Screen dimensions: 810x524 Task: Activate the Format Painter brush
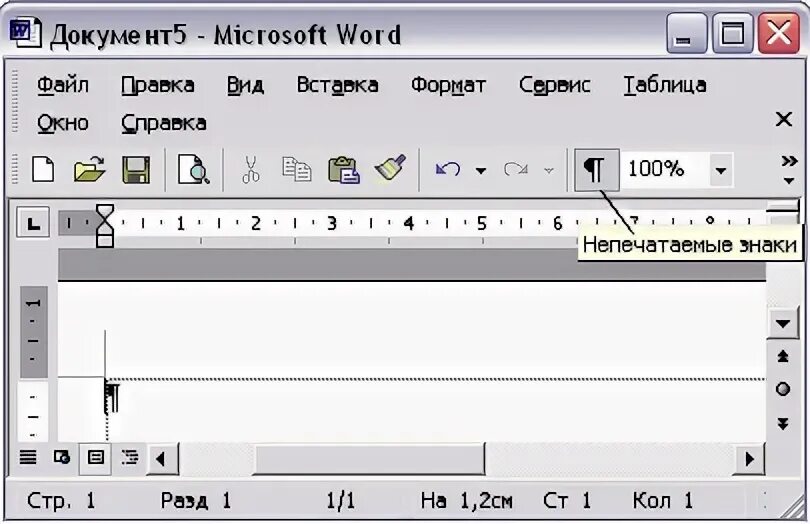point(391,168)
